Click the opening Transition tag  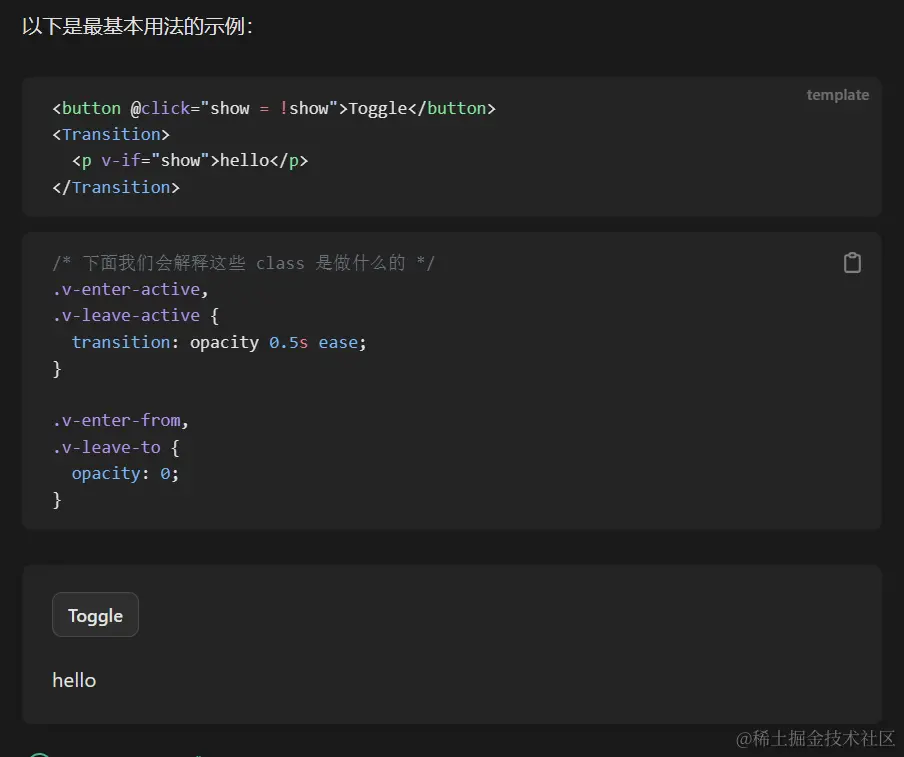[111, 134]
